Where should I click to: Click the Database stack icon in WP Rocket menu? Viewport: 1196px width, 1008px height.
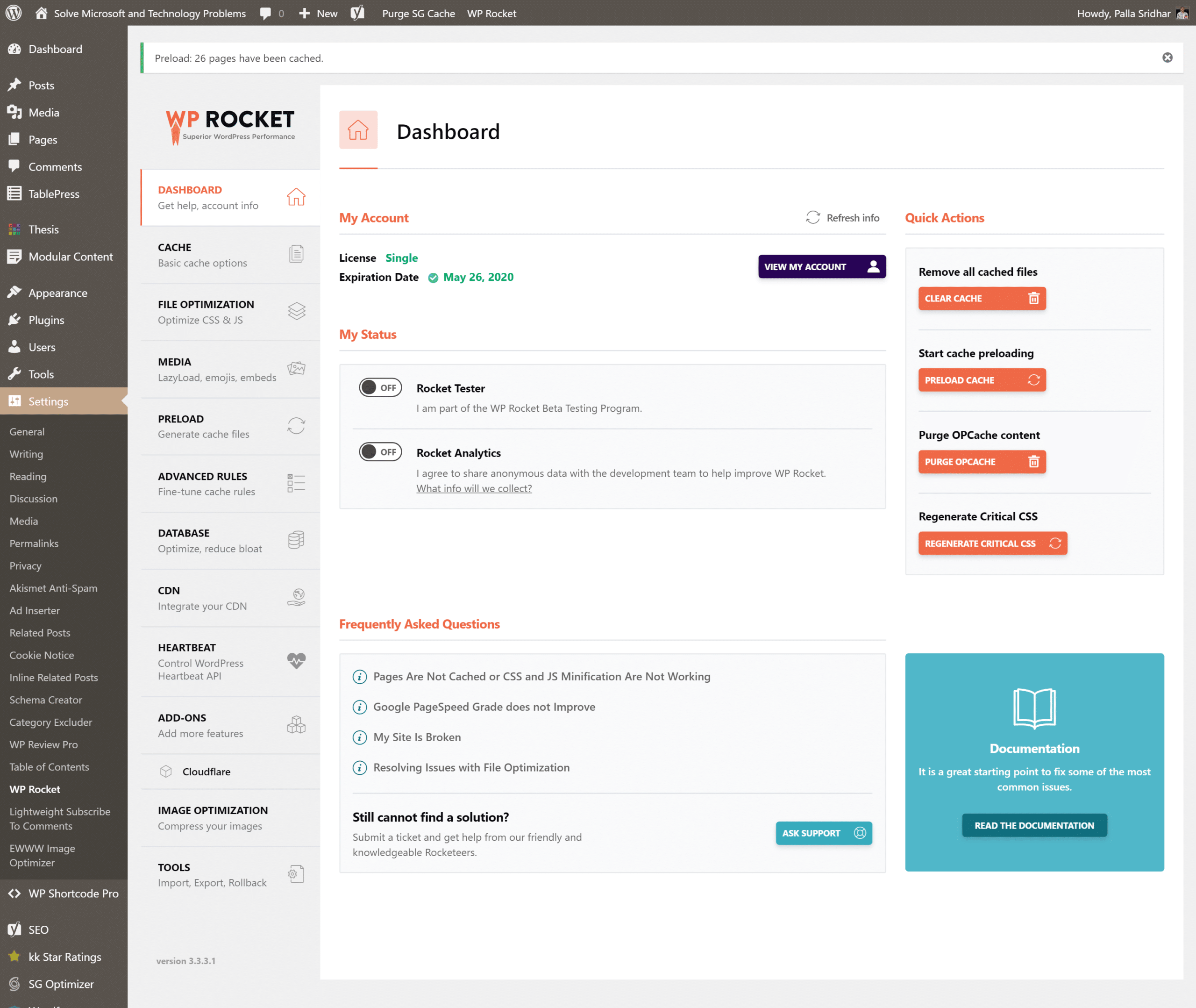tap(296, 540)
